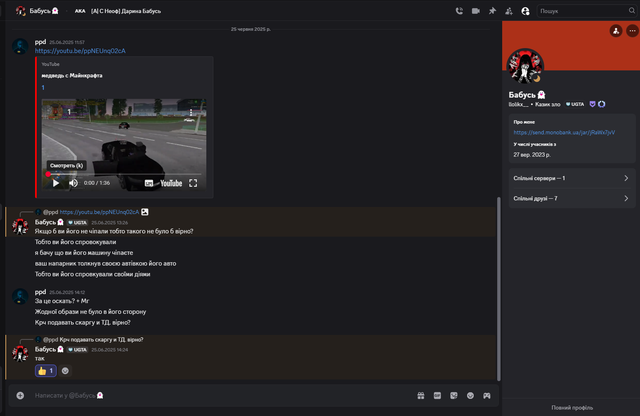Play the embedded YouTube video
The width and height of the screenshot is (640, 416).
point(56,183)
